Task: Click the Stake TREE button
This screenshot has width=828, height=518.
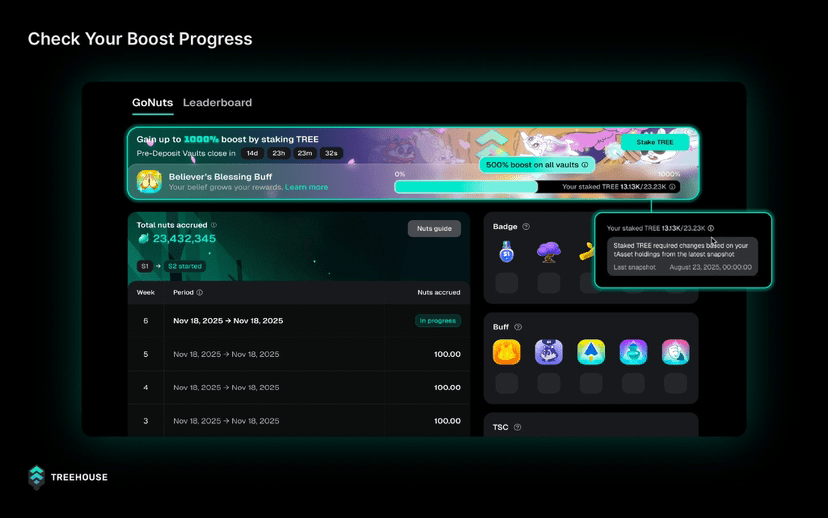Action: click(655, 142)
